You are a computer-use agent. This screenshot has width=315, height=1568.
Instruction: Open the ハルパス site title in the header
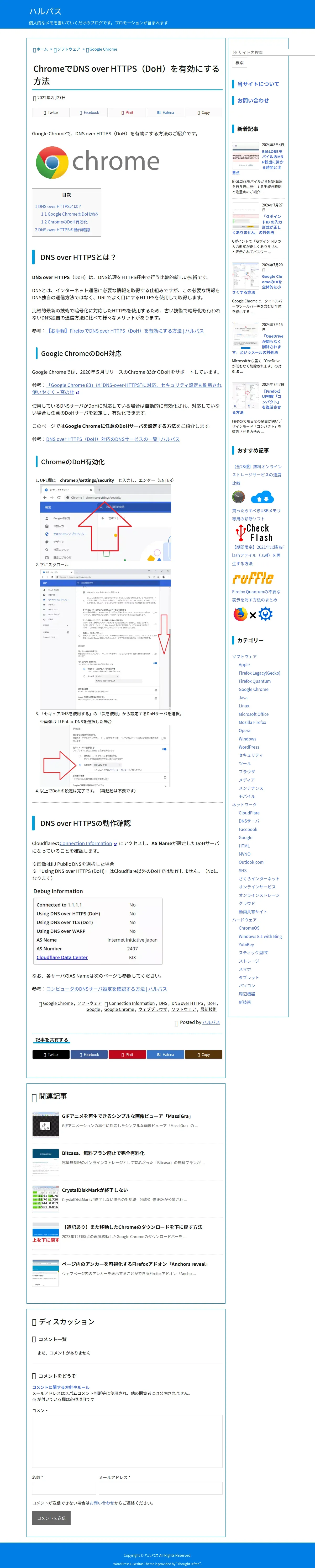click(x=45, y=12)
